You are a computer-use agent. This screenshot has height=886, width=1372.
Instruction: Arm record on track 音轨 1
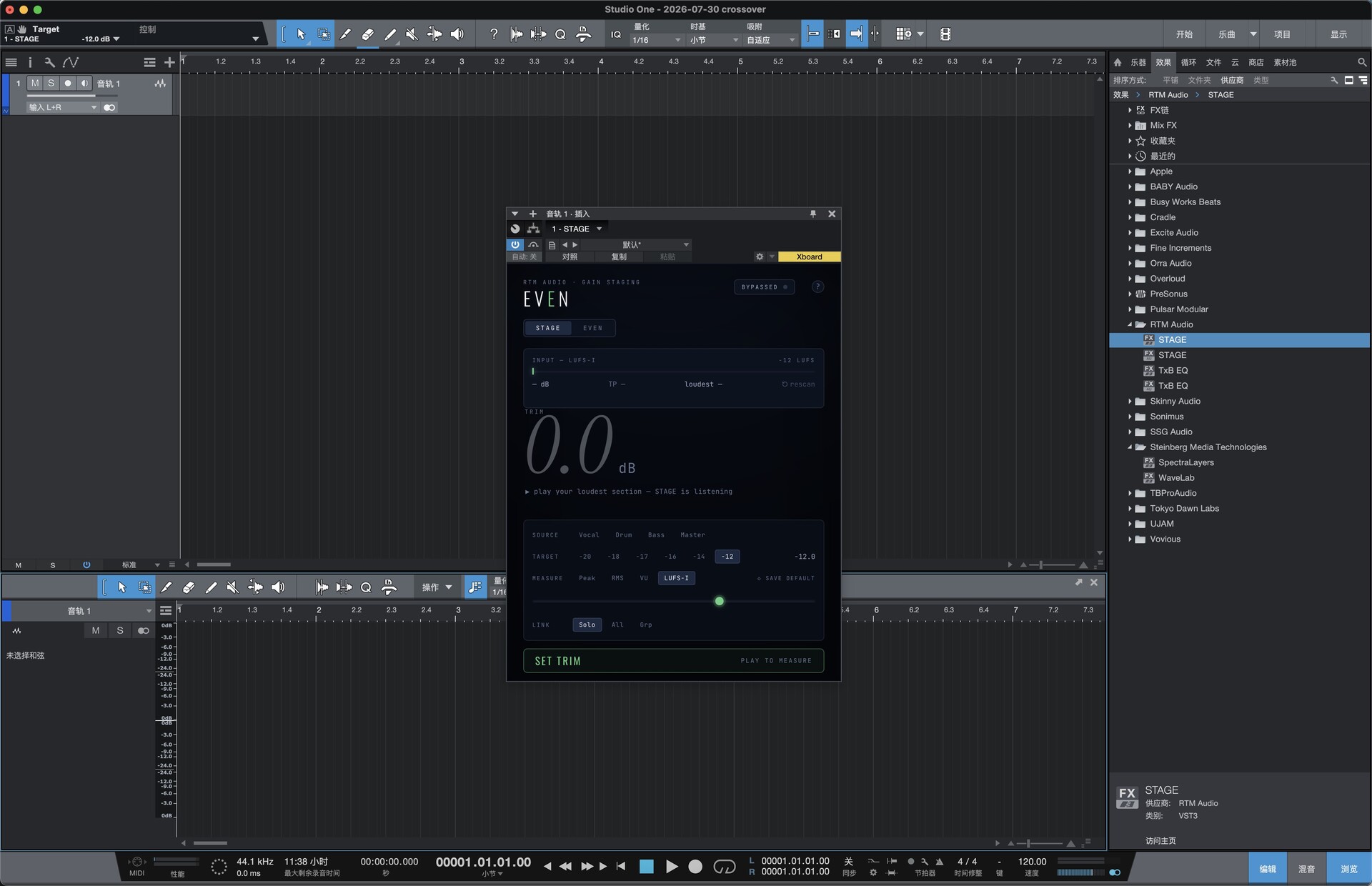pos(68,84)
